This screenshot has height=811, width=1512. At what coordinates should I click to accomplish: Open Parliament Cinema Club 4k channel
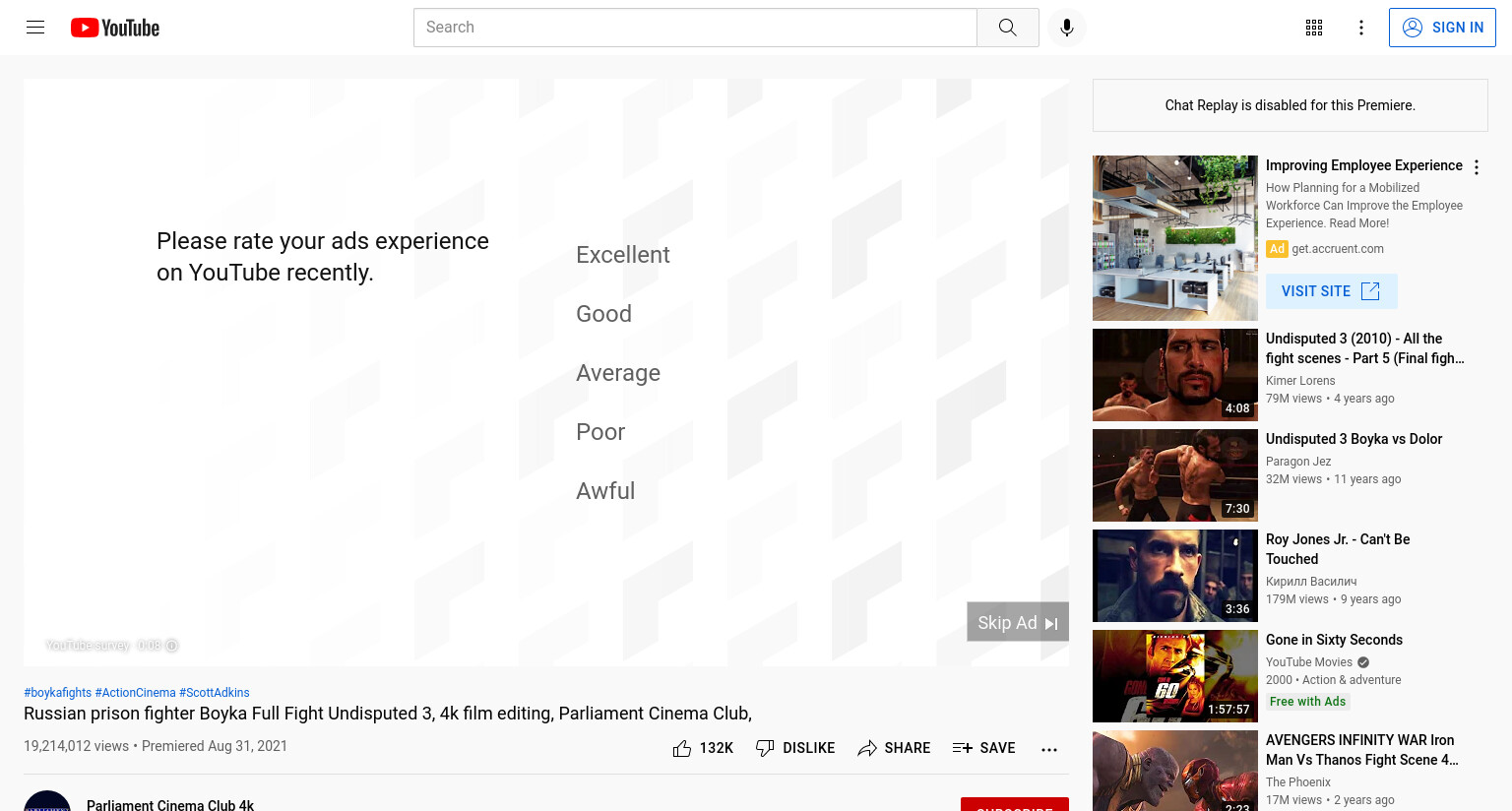(170, 804)
